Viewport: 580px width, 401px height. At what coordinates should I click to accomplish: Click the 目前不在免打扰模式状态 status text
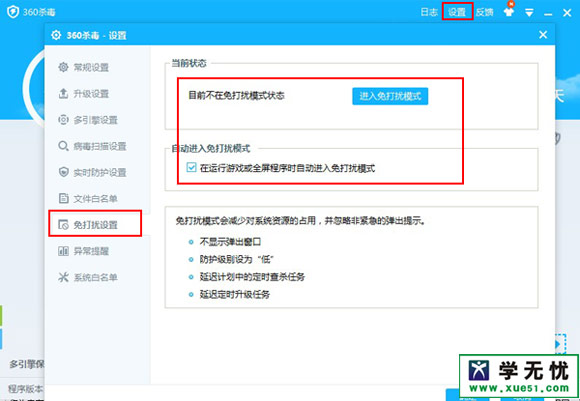(236, 95)
